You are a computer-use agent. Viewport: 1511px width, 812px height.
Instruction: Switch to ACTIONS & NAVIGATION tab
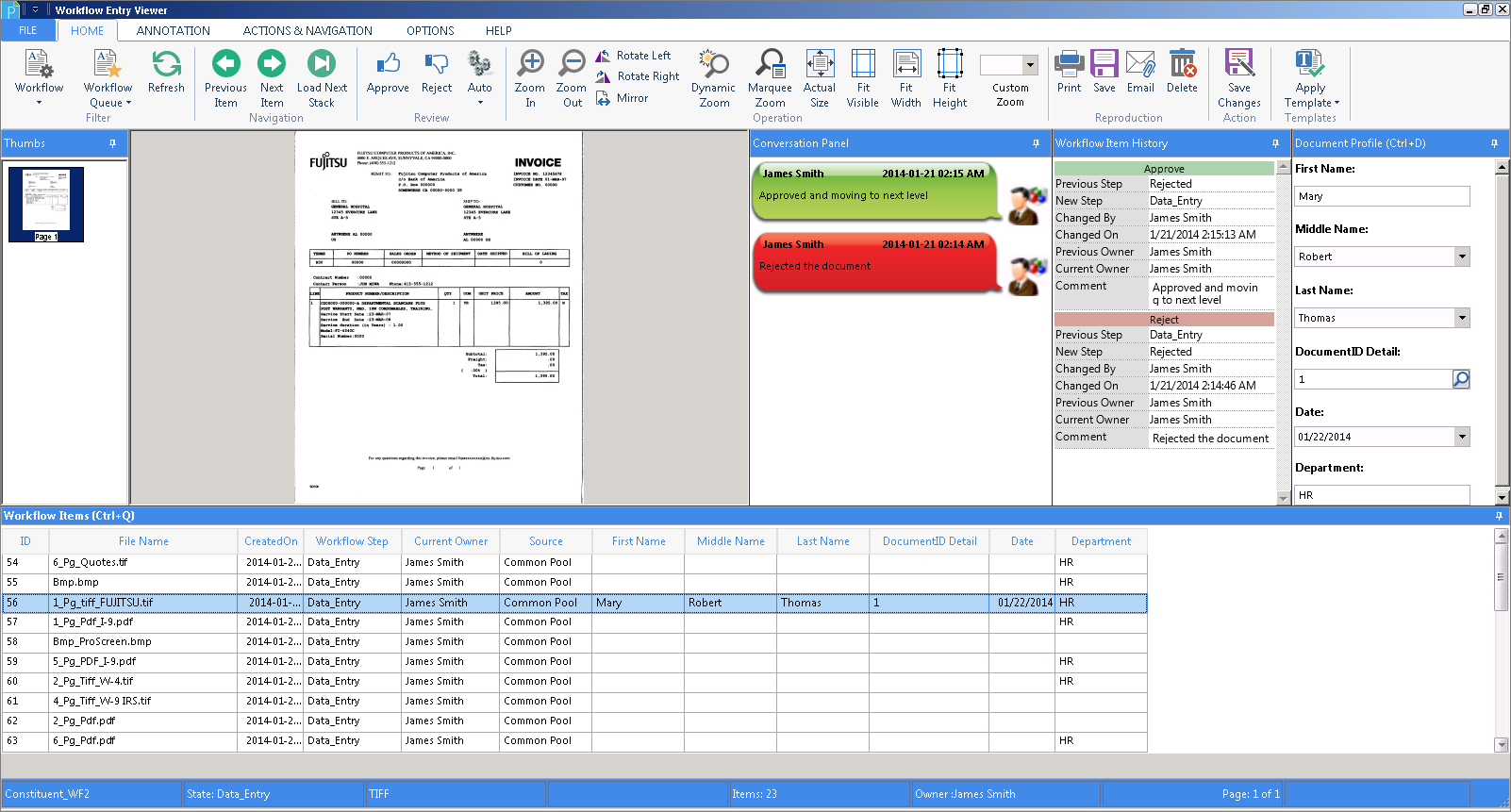click(307, 30)
